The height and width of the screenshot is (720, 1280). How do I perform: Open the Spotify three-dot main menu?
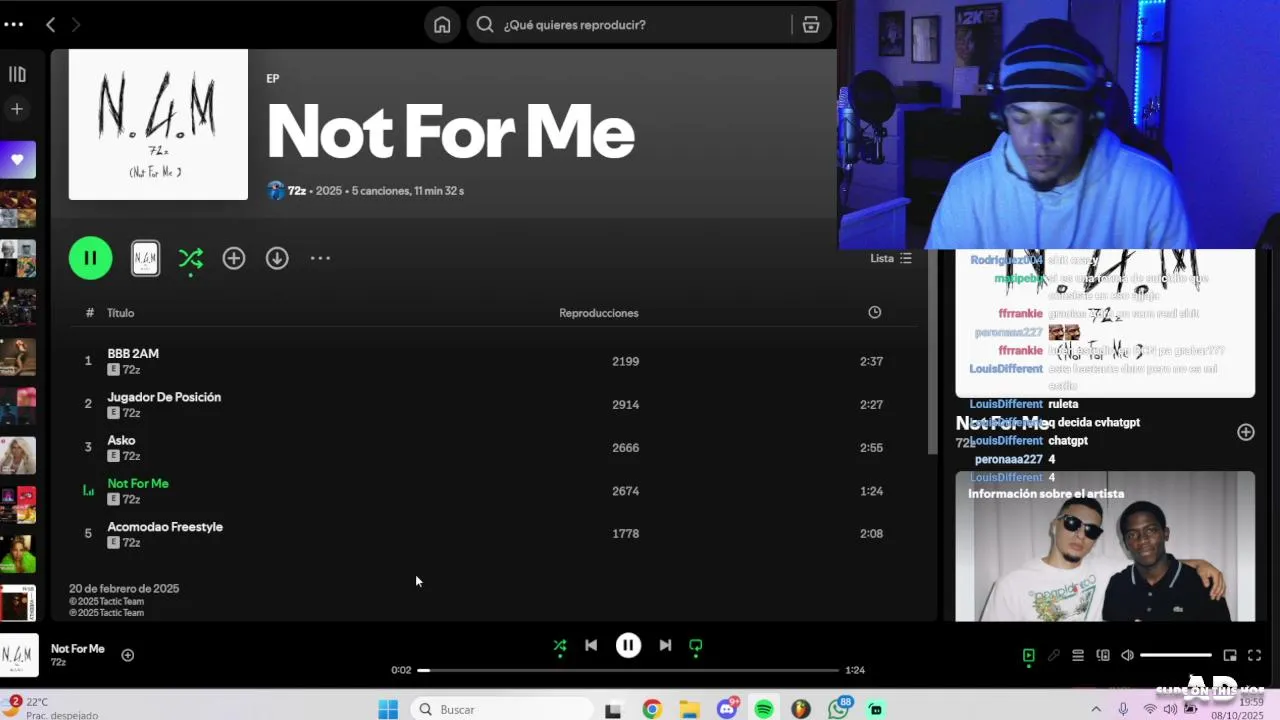tap(13, 24)
